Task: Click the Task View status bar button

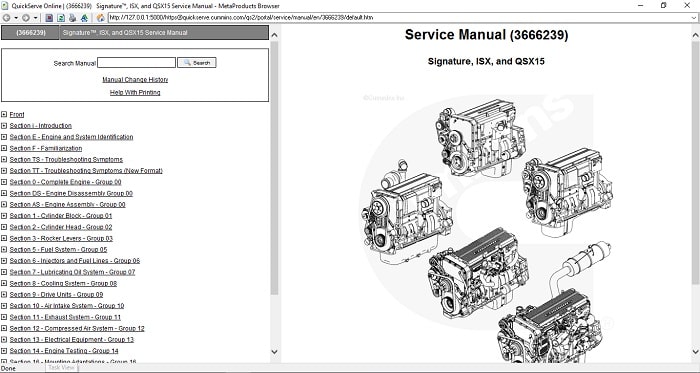Action: 61,368
